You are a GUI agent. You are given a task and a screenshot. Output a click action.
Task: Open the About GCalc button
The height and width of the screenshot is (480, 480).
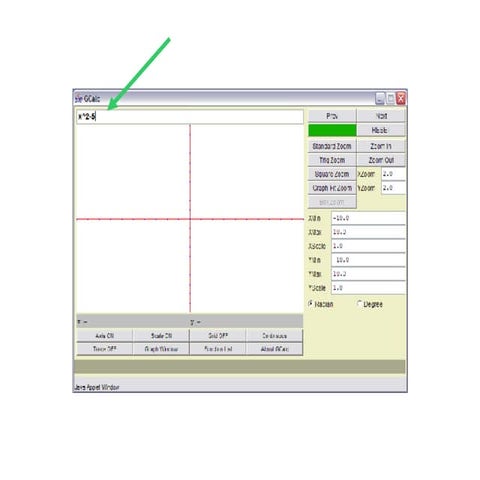click(275, 349)
